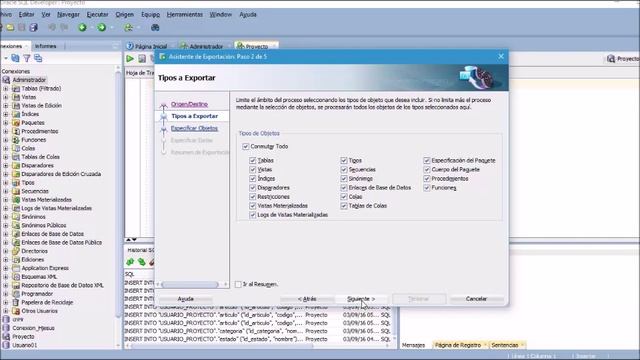Open the Navegar menu
Screen dimensions: 640x360
point(68,14)
